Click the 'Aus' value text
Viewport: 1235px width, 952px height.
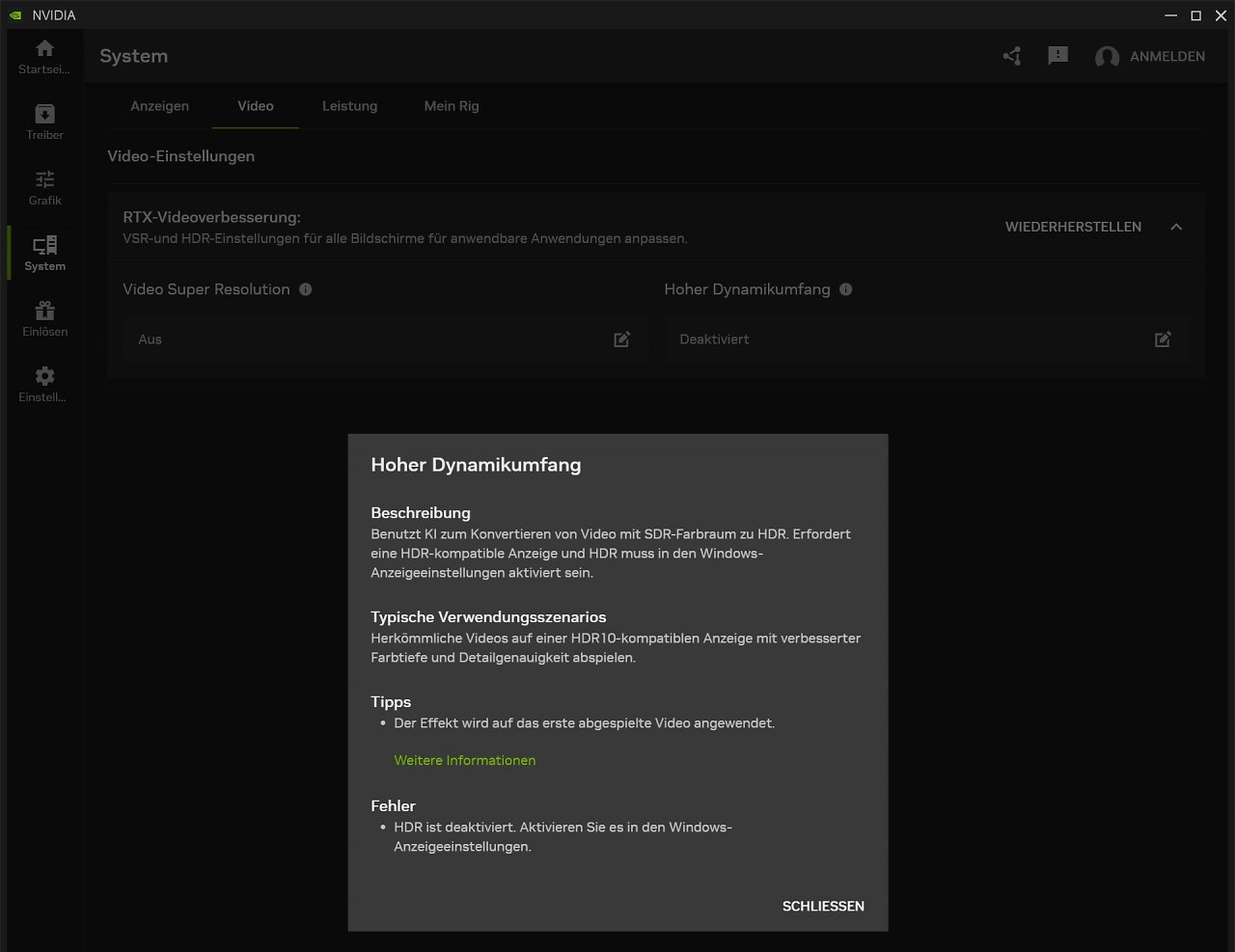(x=151, y=340)
